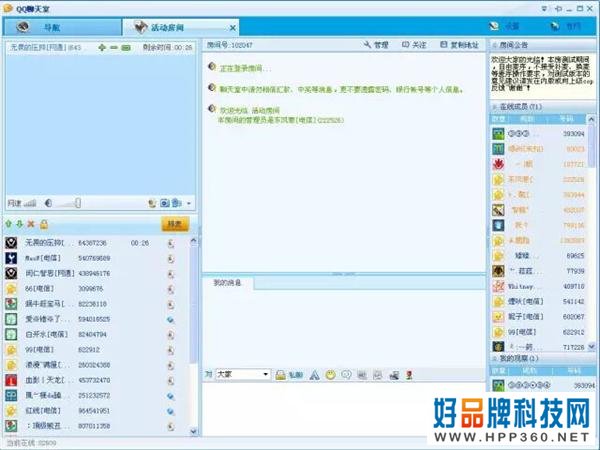This screenshot has height=450, width=600.
Task: Select queue user 红桃[电信] 964541951
Action: point(96,411)
